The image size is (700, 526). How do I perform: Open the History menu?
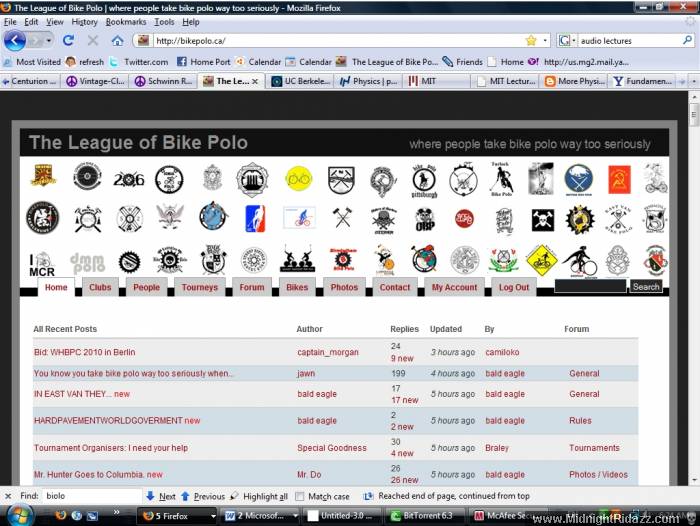pos(84,22)
